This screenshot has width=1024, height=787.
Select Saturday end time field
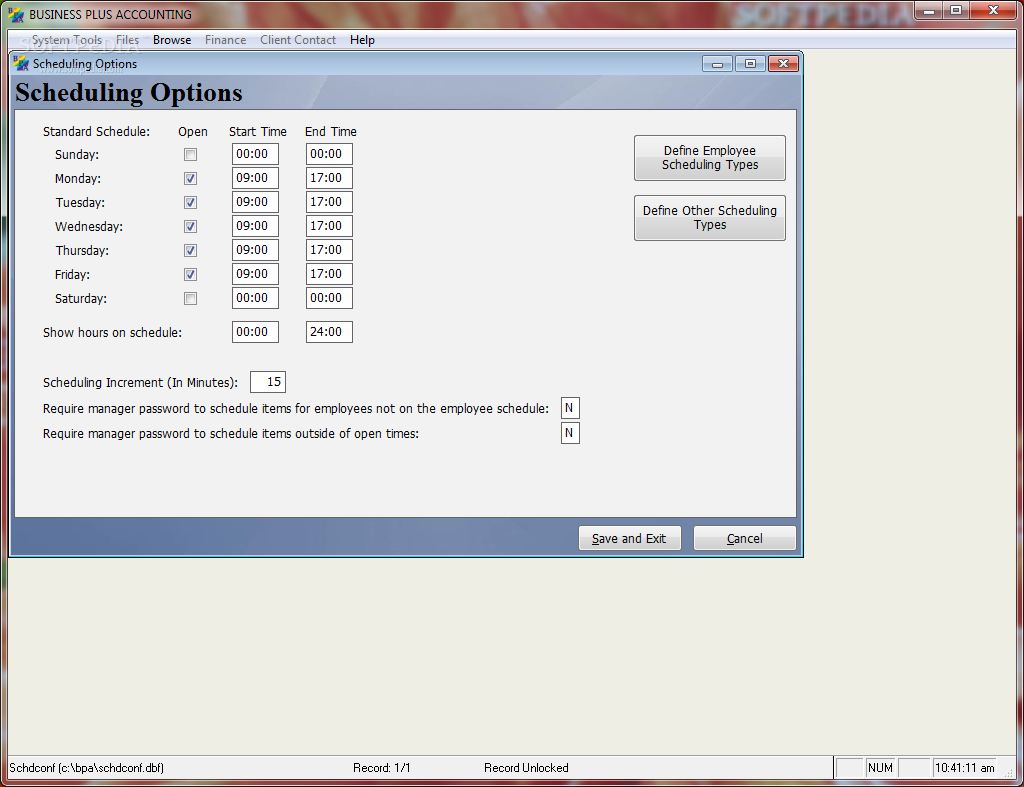pos(329,298)
